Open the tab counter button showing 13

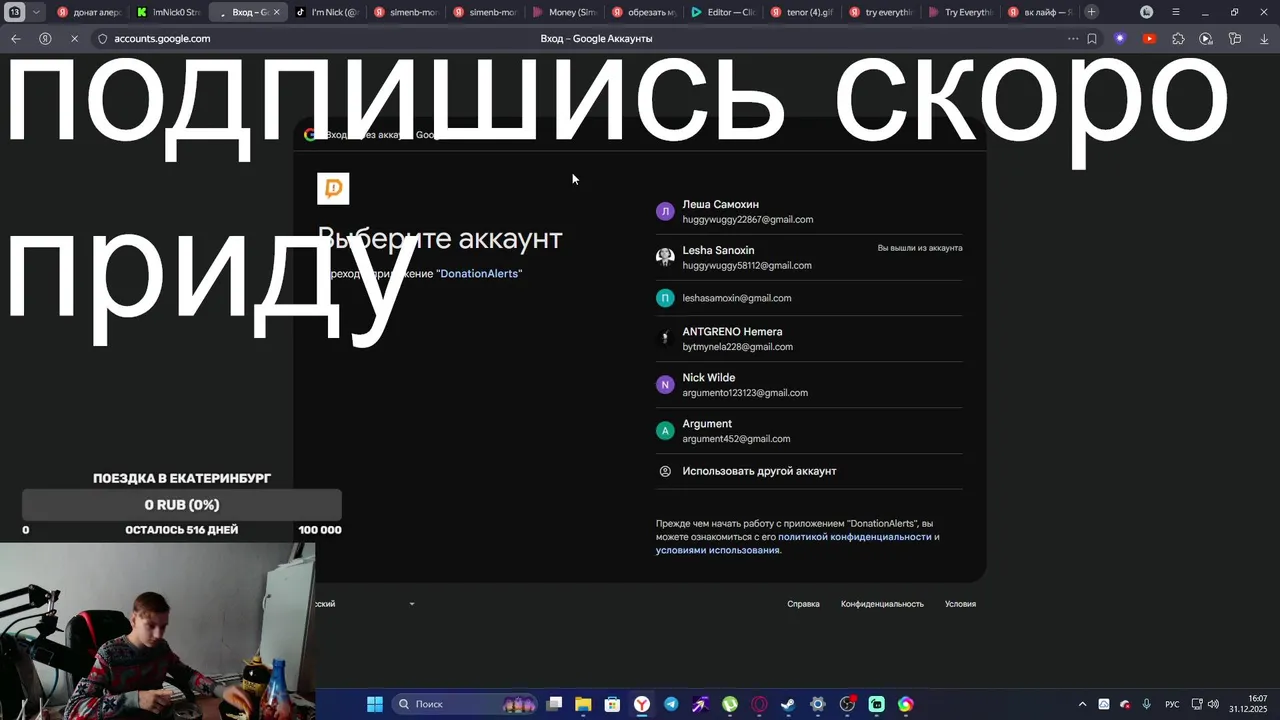15,12
